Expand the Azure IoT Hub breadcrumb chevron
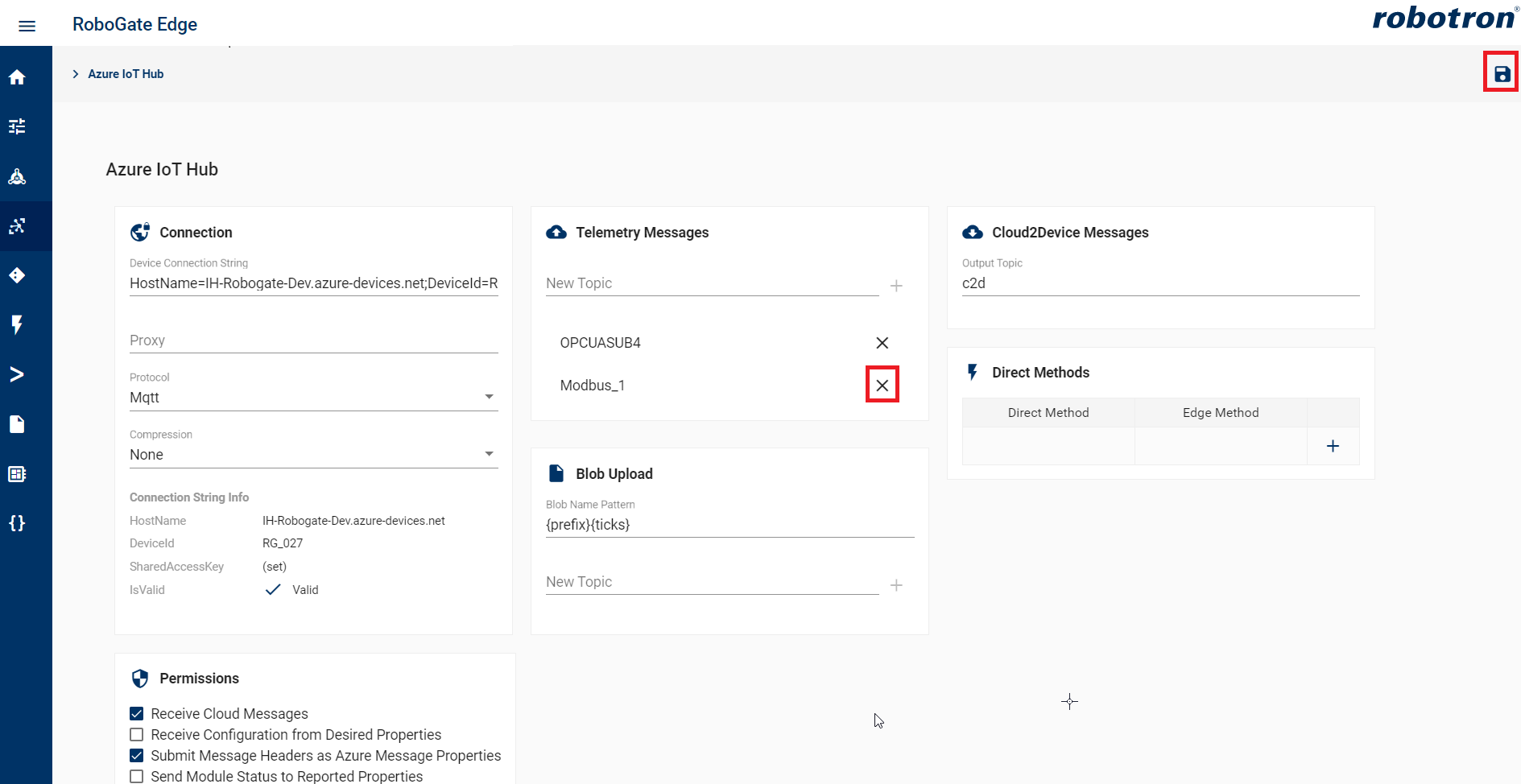 click(x=75, y=73)
